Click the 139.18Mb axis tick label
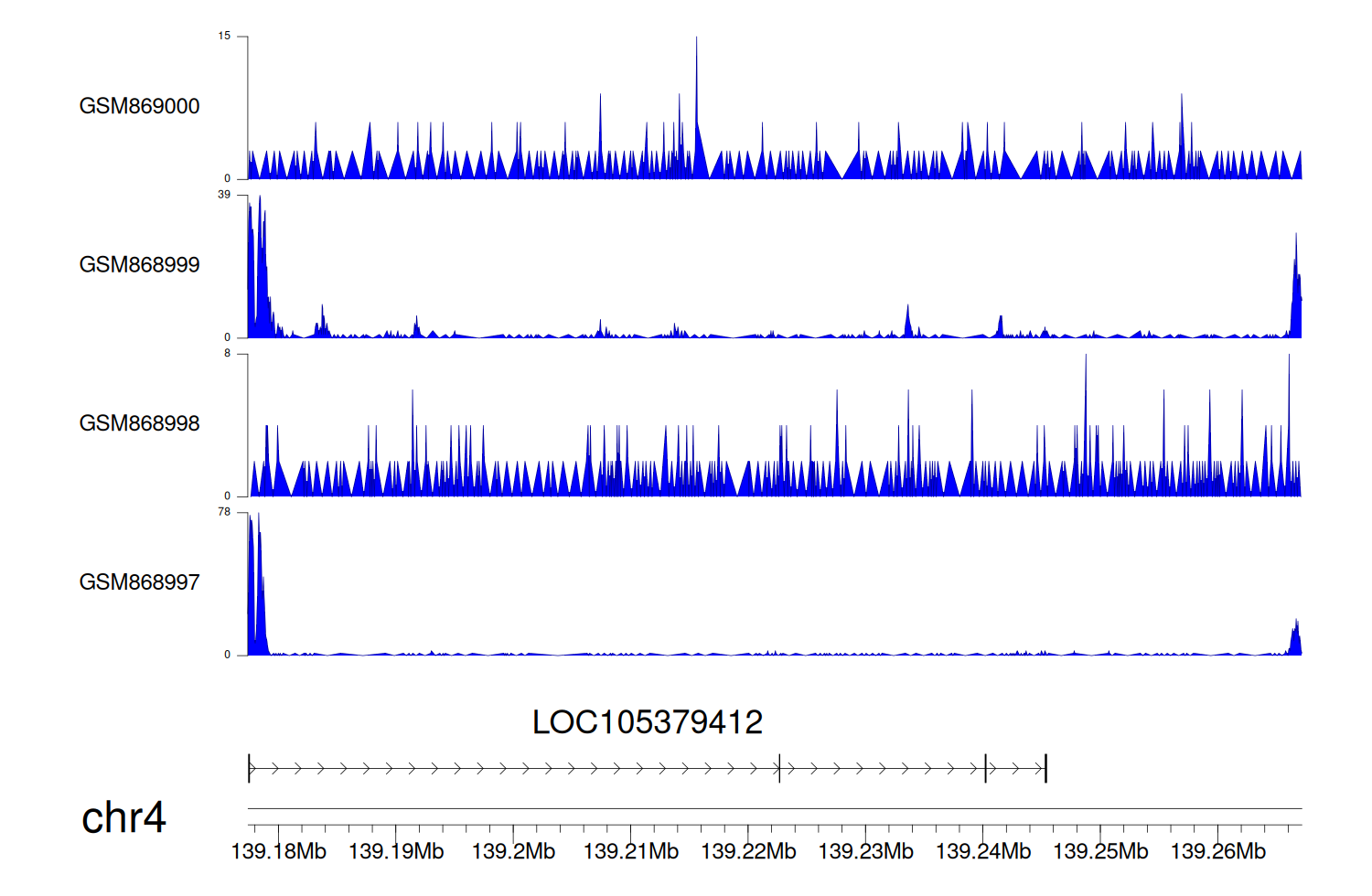 coord(278,851)
